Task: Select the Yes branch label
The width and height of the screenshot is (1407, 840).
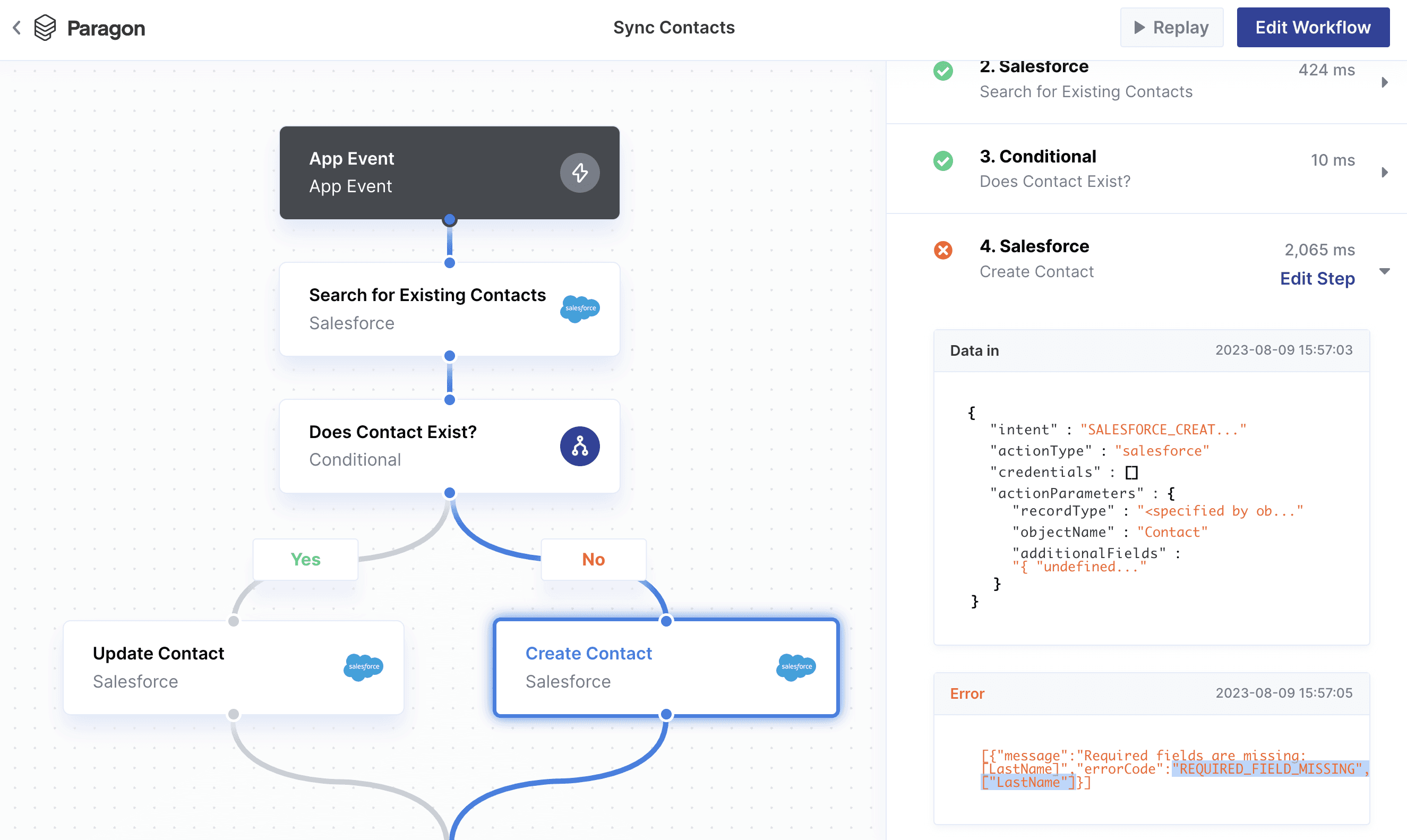Action: pyautogui.click(x=305, y=559)
